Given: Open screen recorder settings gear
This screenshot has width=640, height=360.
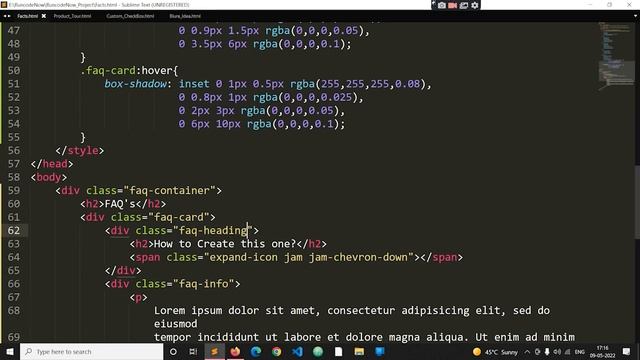Looking at the screenshot, I should 475,5.
